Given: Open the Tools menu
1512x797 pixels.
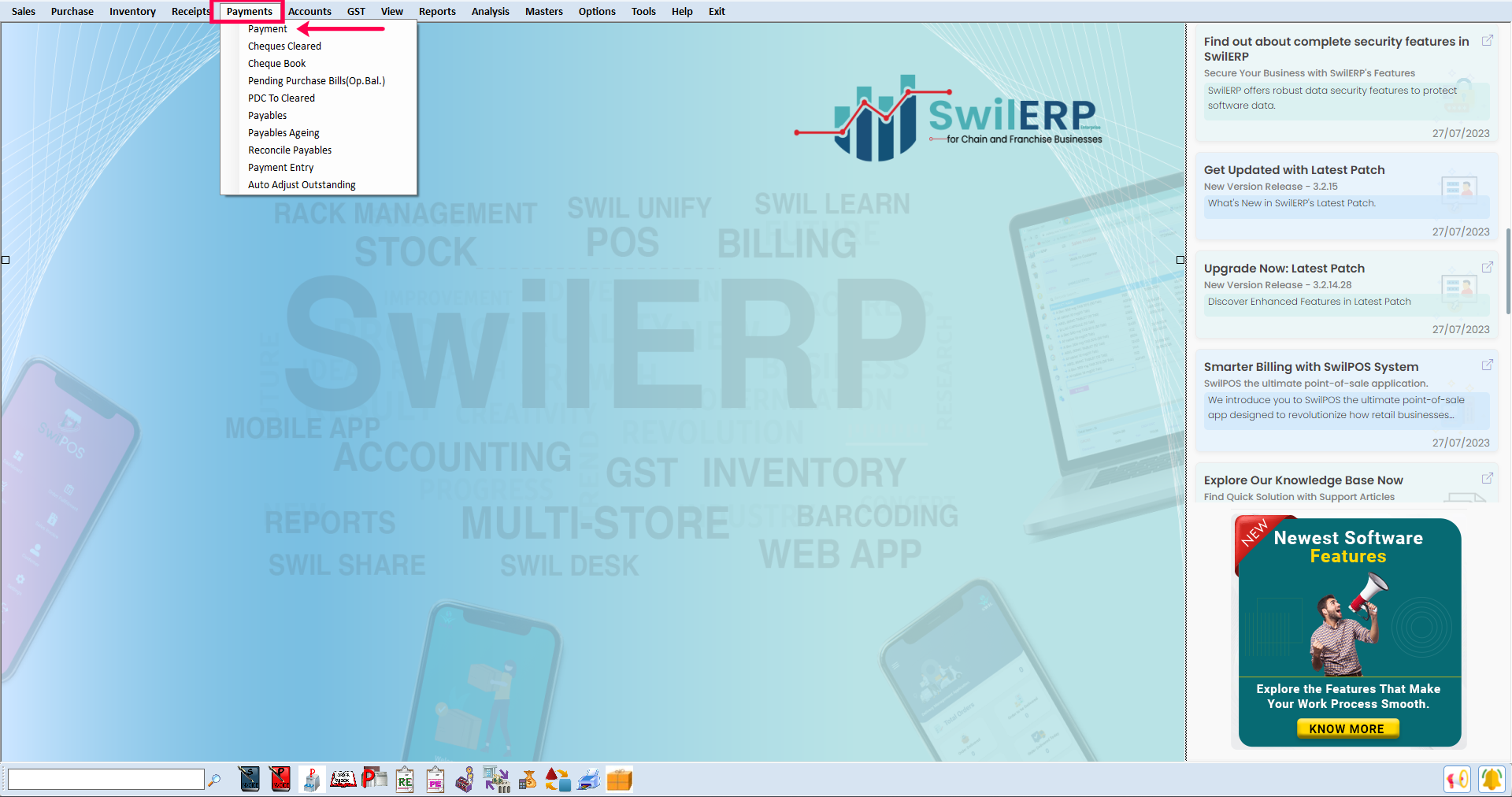Looking at the screenshot, I should click(643, 11).
